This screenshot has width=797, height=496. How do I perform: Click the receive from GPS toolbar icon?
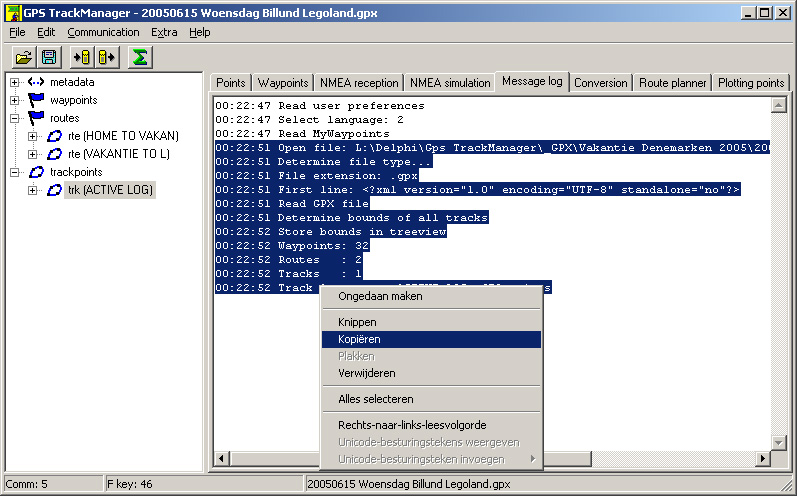click(82, 57)
